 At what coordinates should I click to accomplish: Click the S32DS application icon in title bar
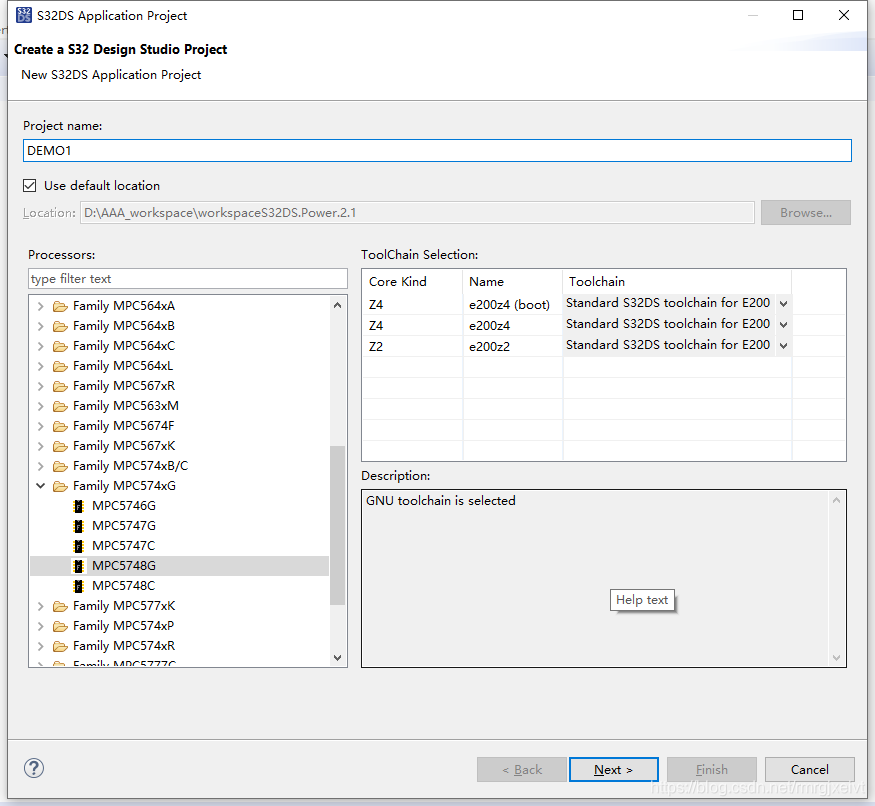(x=23, y=15)
